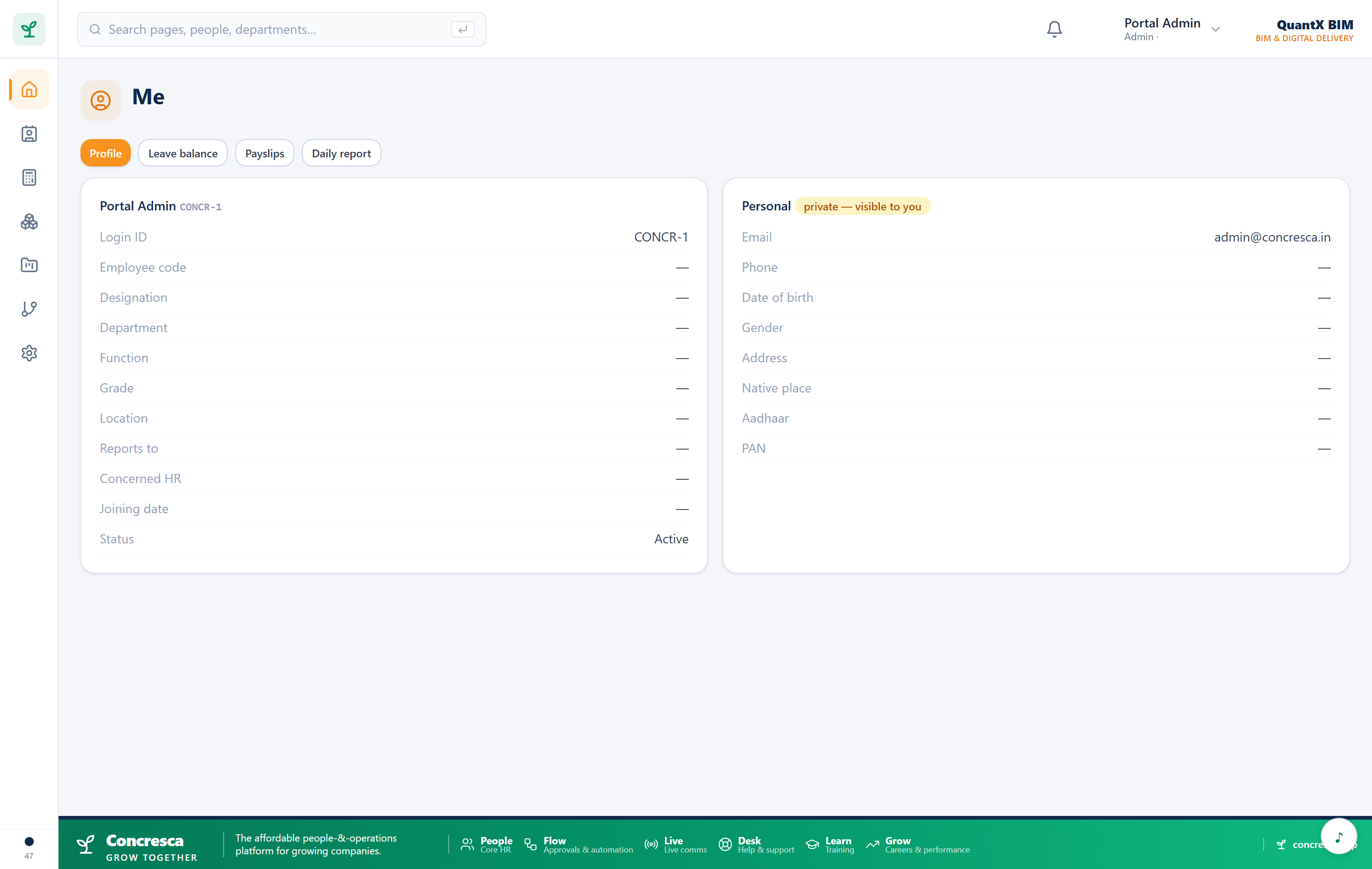Click the Reports to row label
Image resolution: width=1372 pixels, height=869 pixels.
pyautogui.click(x=129, y=449)
